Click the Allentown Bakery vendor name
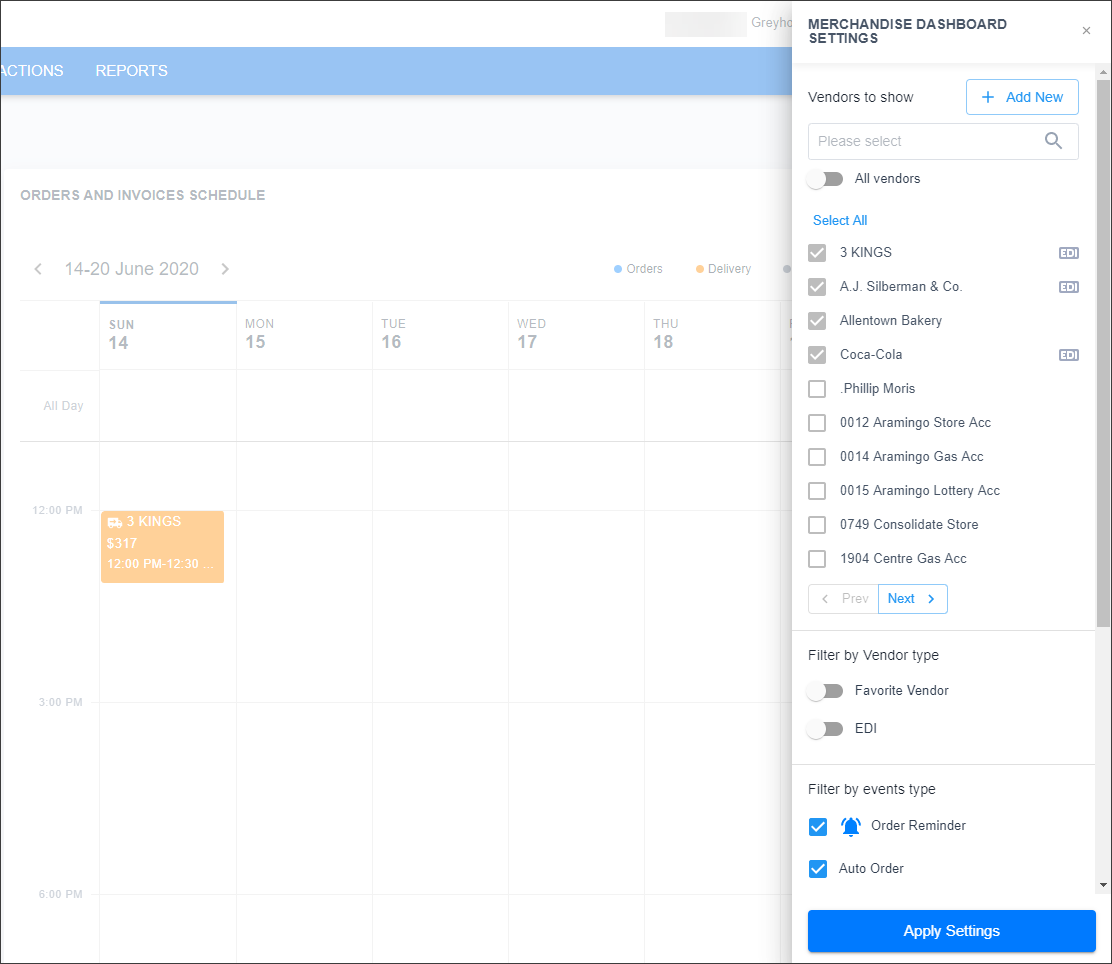This screenshot has width=1112, height=964. point(891,321)
